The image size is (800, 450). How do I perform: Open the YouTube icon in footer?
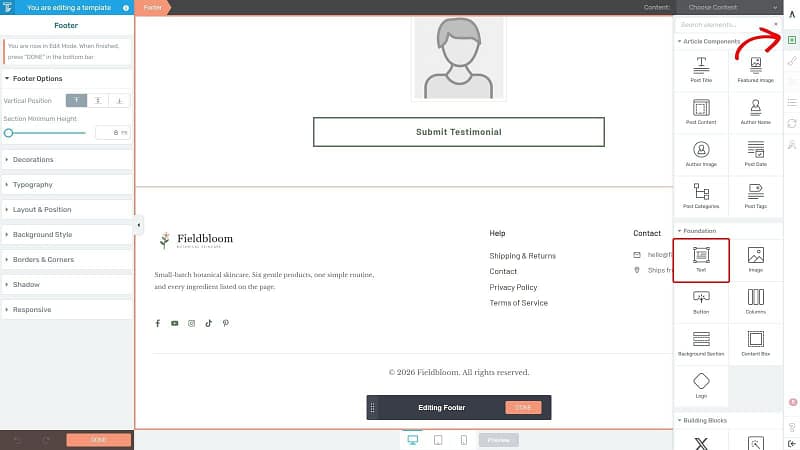point(174,323)
